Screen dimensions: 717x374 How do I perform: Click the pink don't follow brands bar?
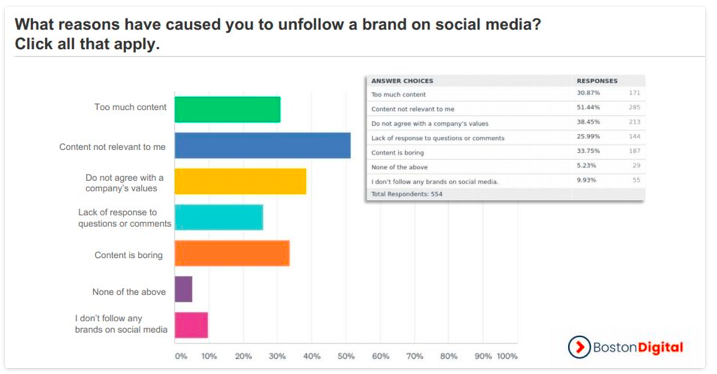pos(191,325)
